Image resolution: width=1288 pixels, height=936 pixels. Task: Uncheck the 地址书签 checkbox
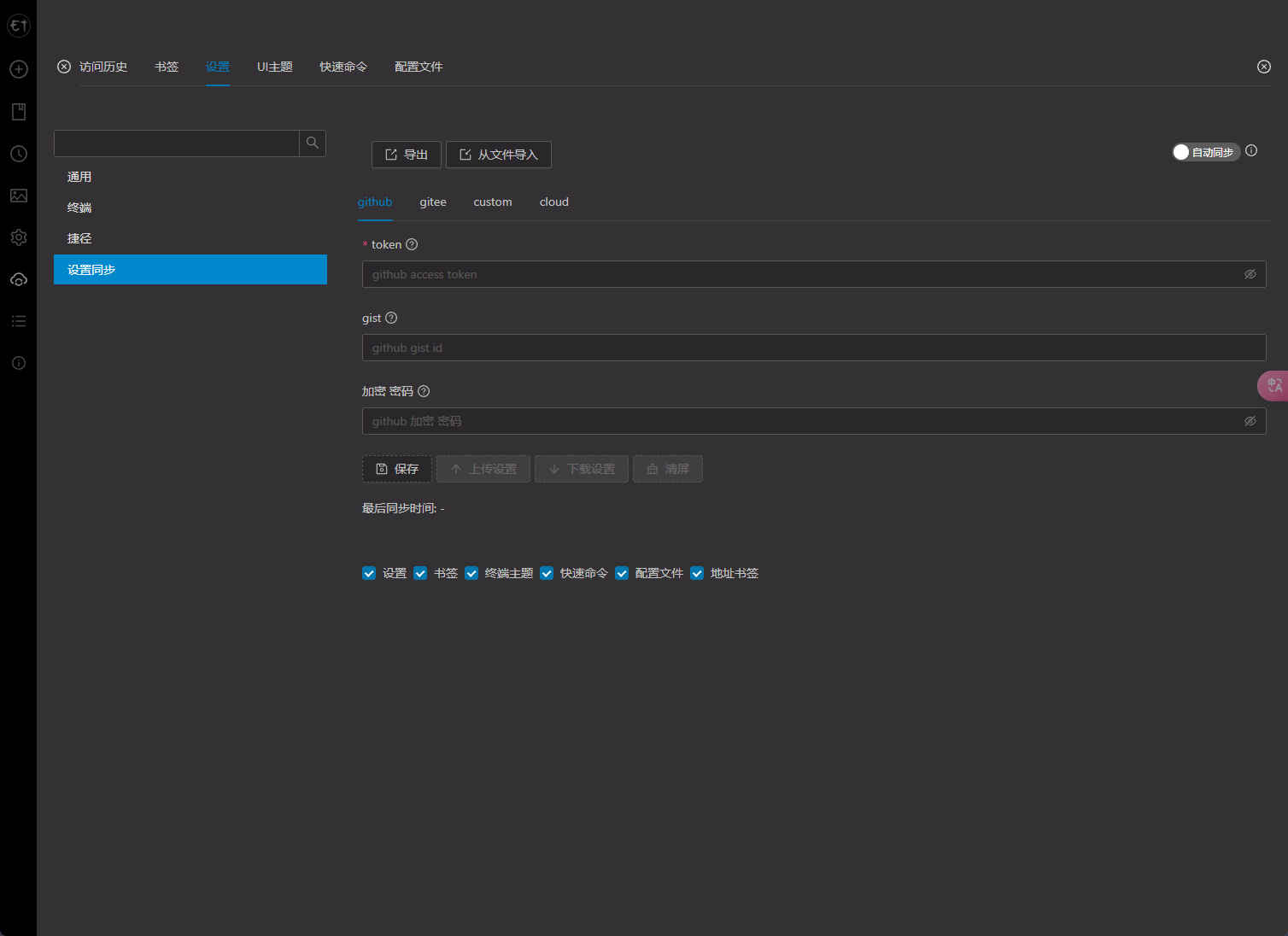[697, 573]
